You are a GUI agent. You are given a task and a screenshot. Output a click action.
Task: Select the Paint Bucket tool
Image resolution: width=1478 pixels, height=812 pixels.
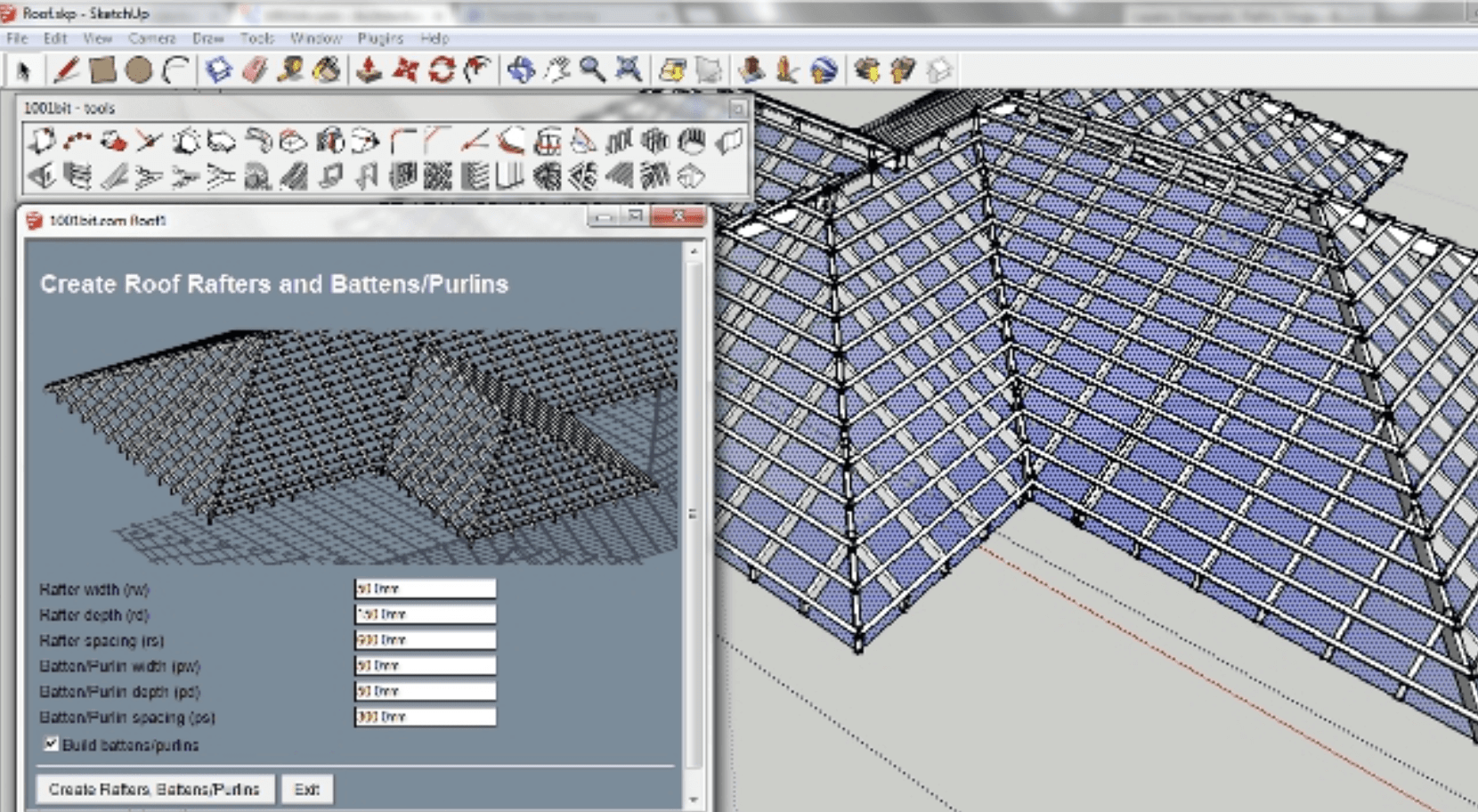327,69
